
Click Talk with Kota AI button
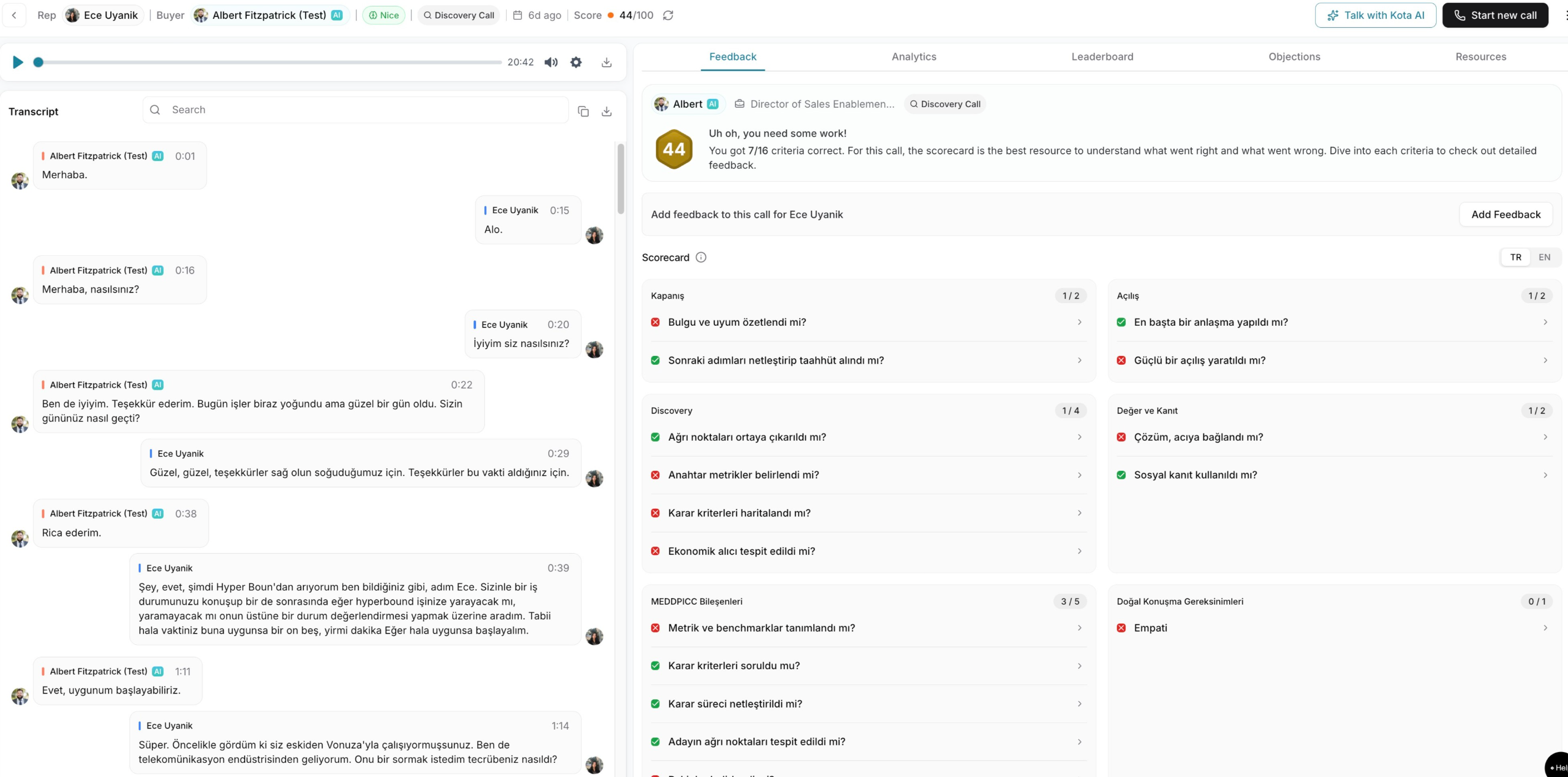point(1375,15)
